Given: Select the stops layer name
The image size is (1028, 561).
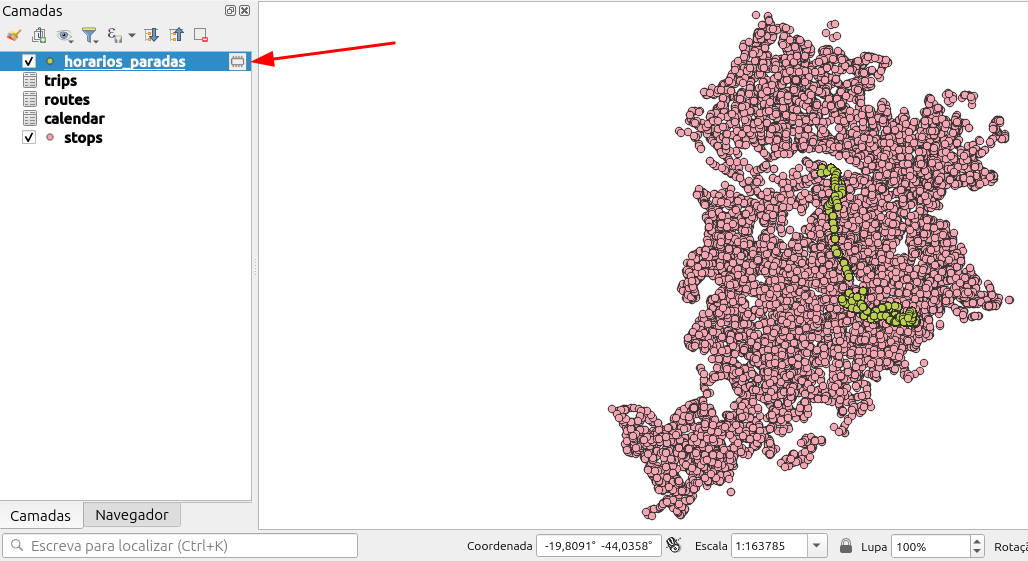Looking at the screenshot, I should click(x=83, y=138).
